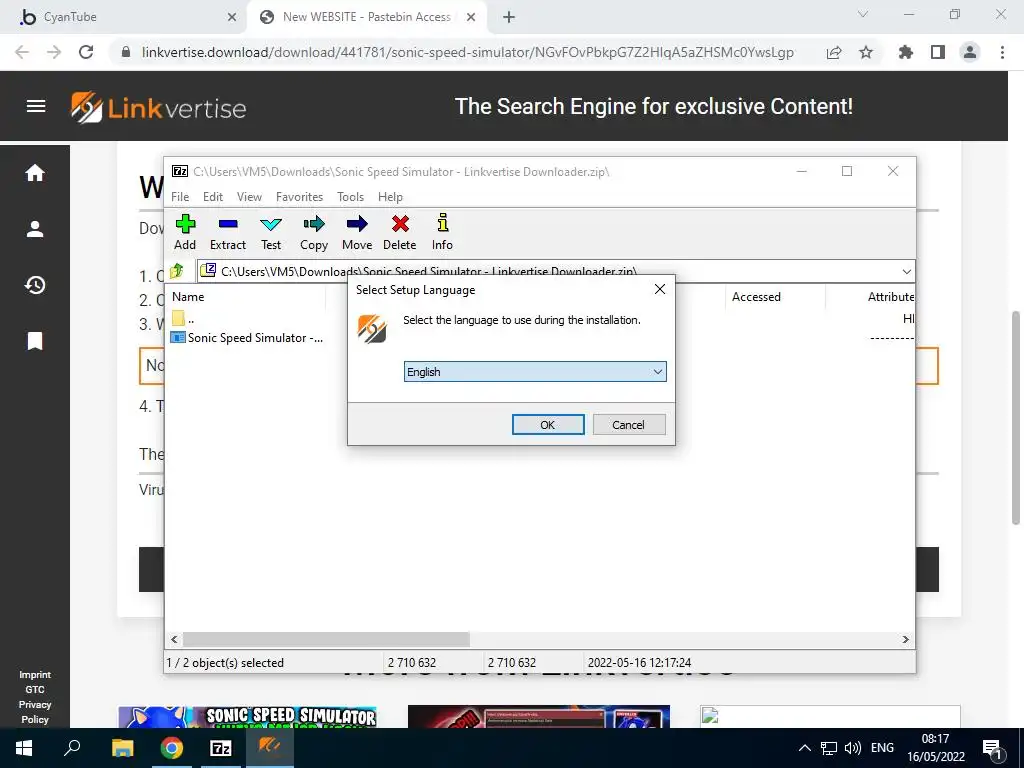The height and width of the screenshot is (768, 1024).
Task: Open Chrome profile avatar
Action: pyautogui.click(x=970, y=52)
